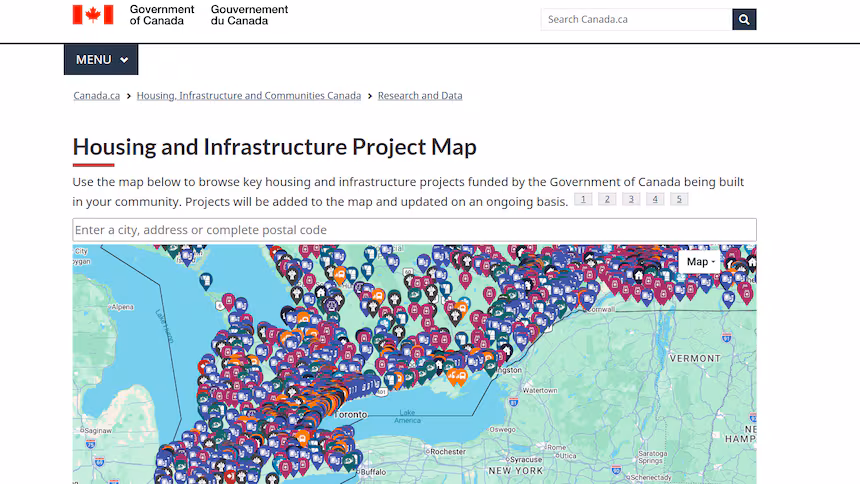The width and height of the screenshot is (860, 484).
Task: Select the large blue marker at Cornwall
Action: (x=588, y=300)
